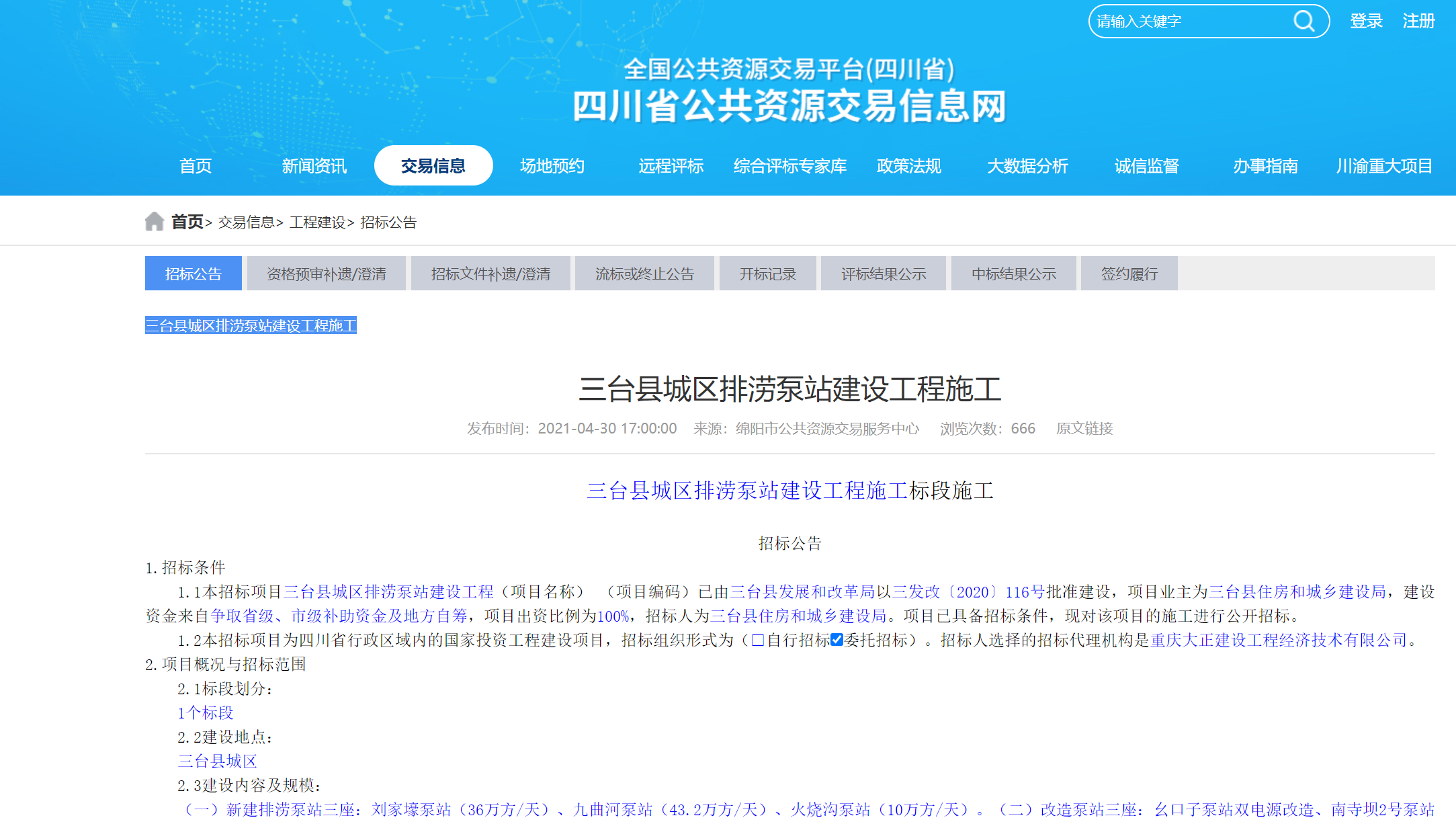Click centered 招标公告 heading in document
The image size is (1456, 824).
tap(790, 543)
